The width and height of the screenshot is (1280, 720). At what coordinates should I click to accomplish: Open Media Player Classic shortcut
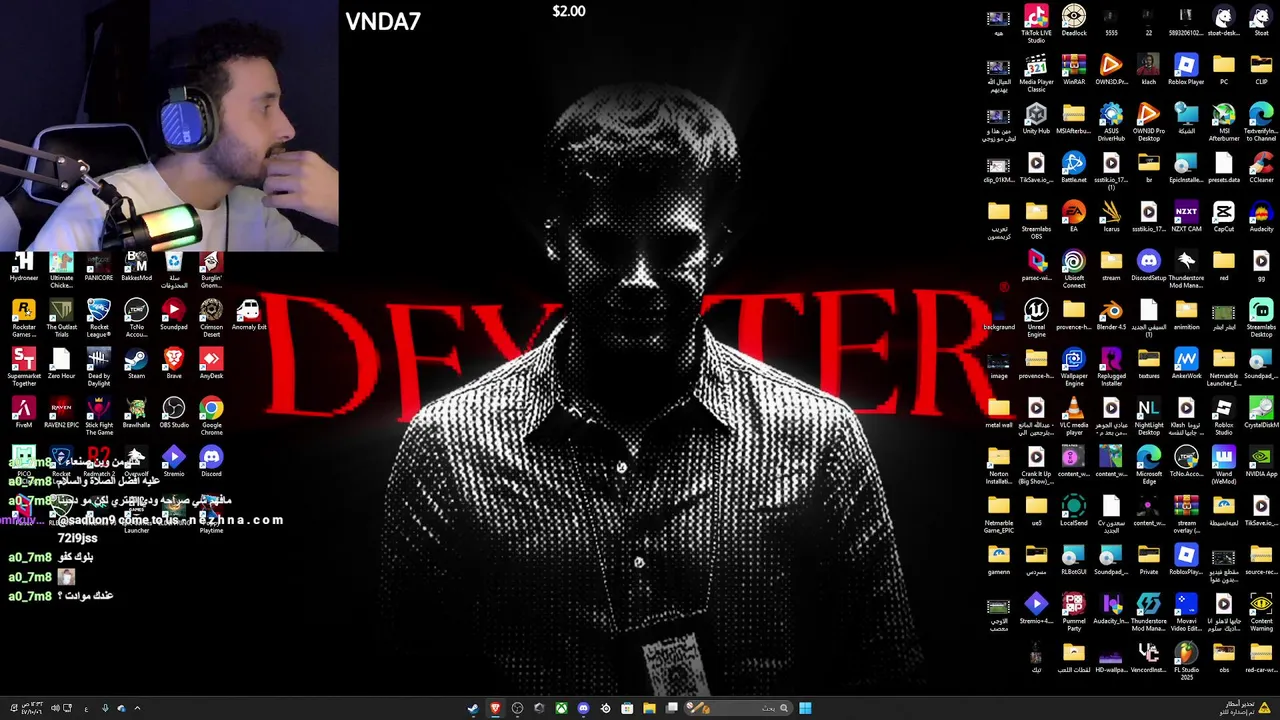click(1036, 73)
